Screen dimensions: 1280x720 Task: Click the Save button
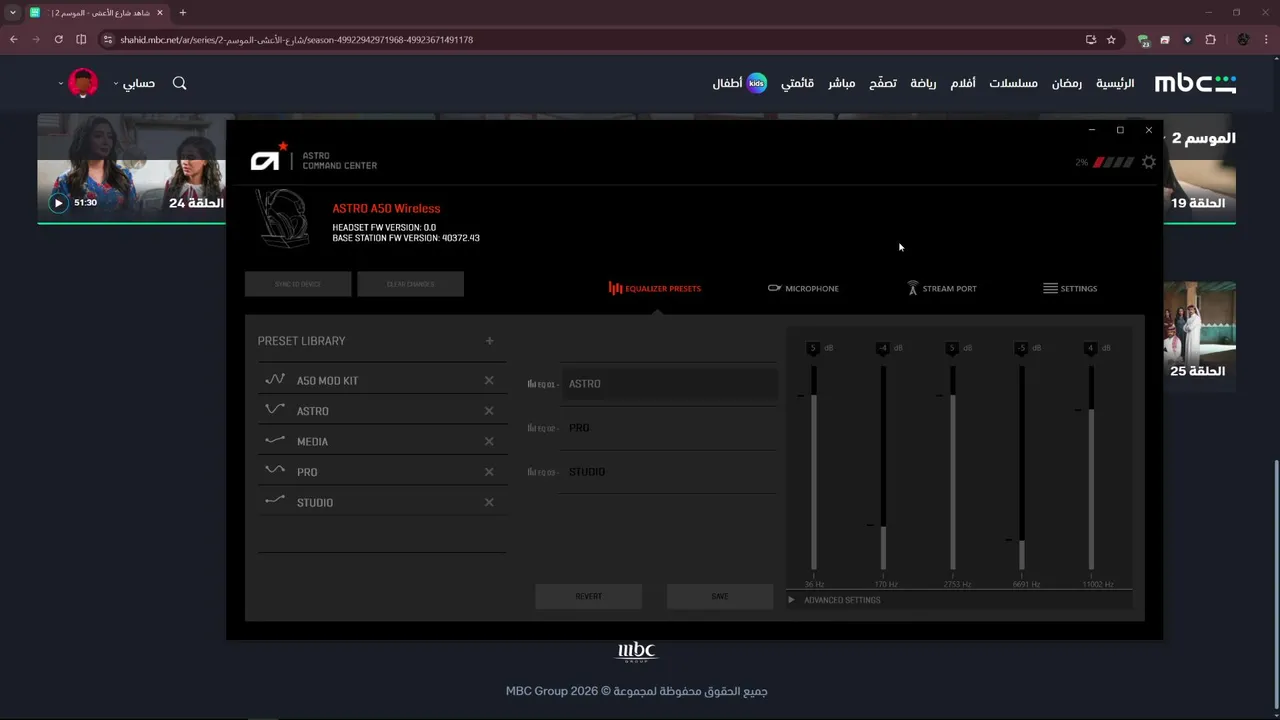click(720, 596)
